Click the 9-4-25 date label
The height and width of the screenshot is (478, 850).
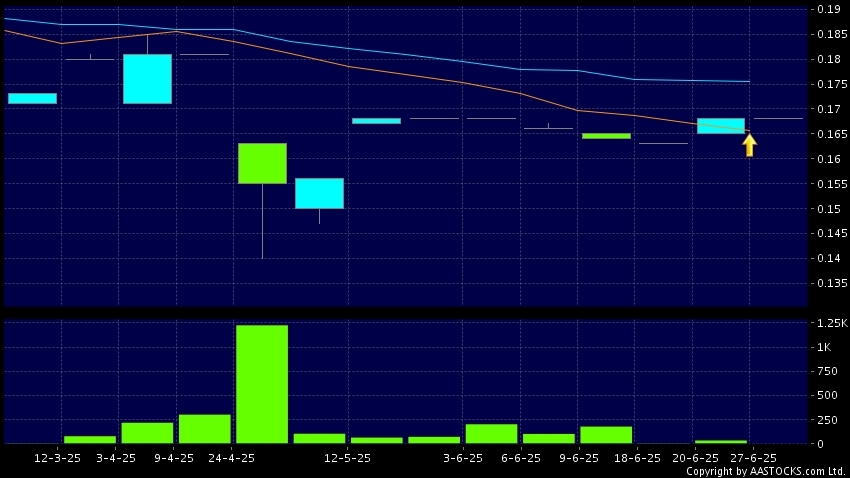coord(174,458)
